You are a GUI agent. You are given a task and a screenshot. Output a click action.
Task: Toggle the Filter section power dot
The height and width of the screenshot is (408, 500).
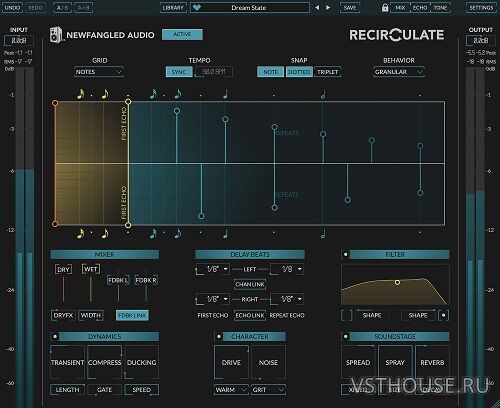click(345, 254)
